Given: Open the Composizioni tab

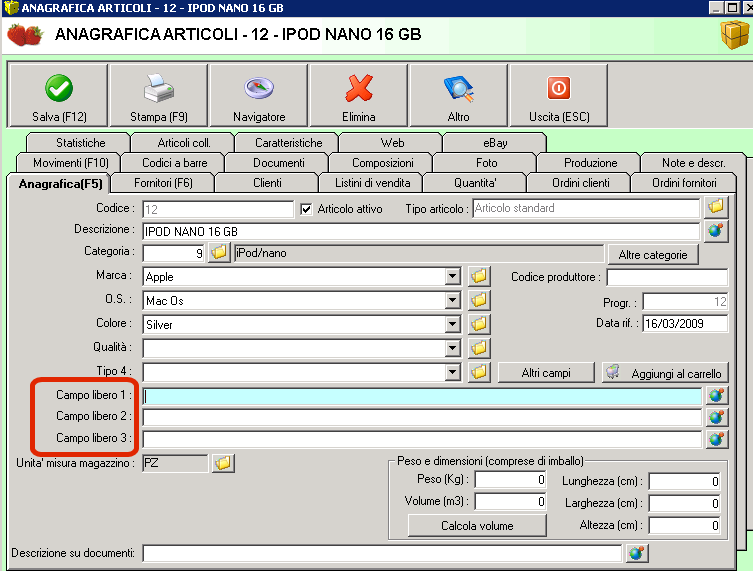Looking at the screenshot, I should coord(382,163).
